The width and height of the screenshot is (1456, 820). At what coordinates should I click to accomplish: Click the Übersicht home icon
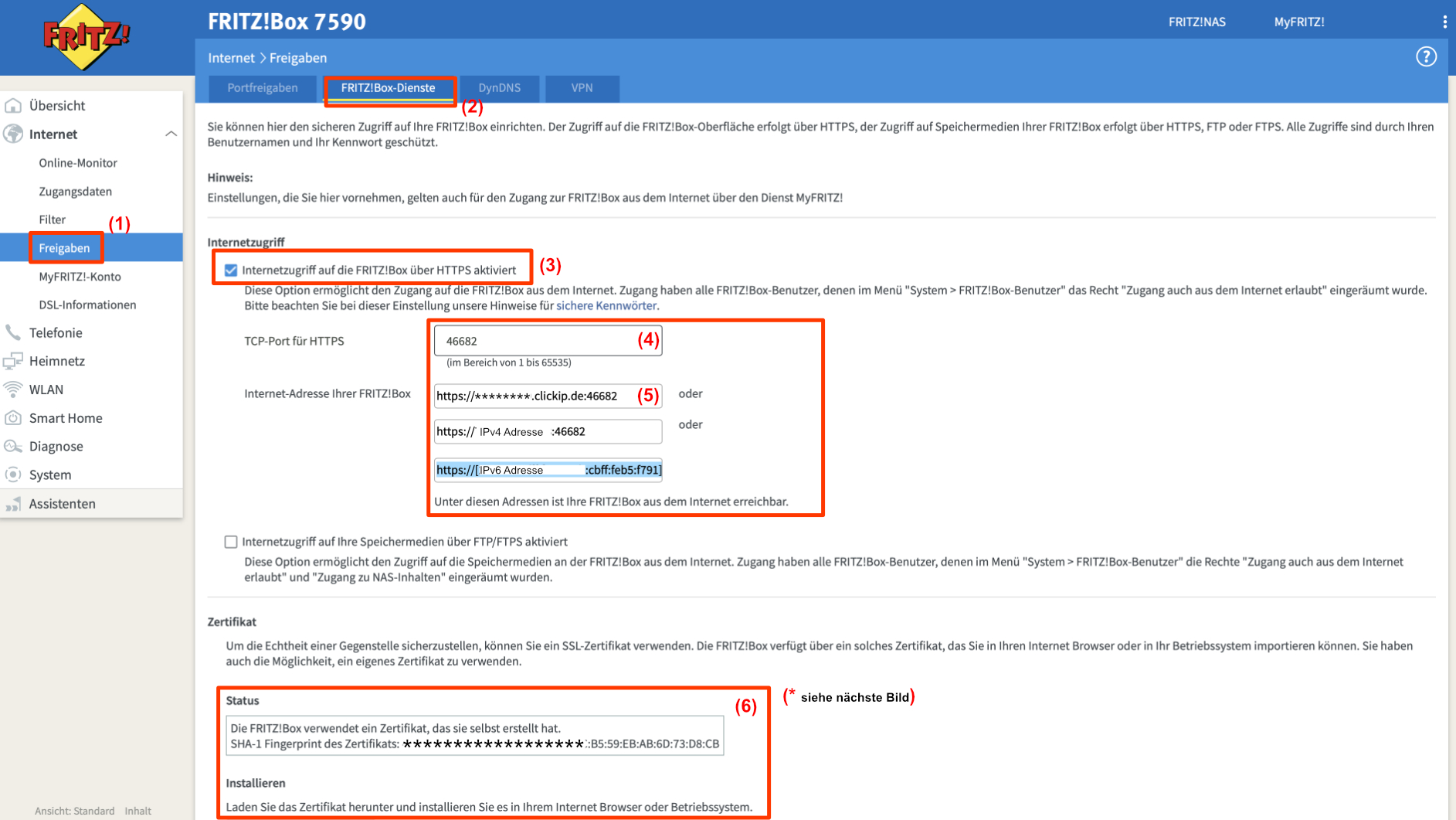click(x=13, y=105)
